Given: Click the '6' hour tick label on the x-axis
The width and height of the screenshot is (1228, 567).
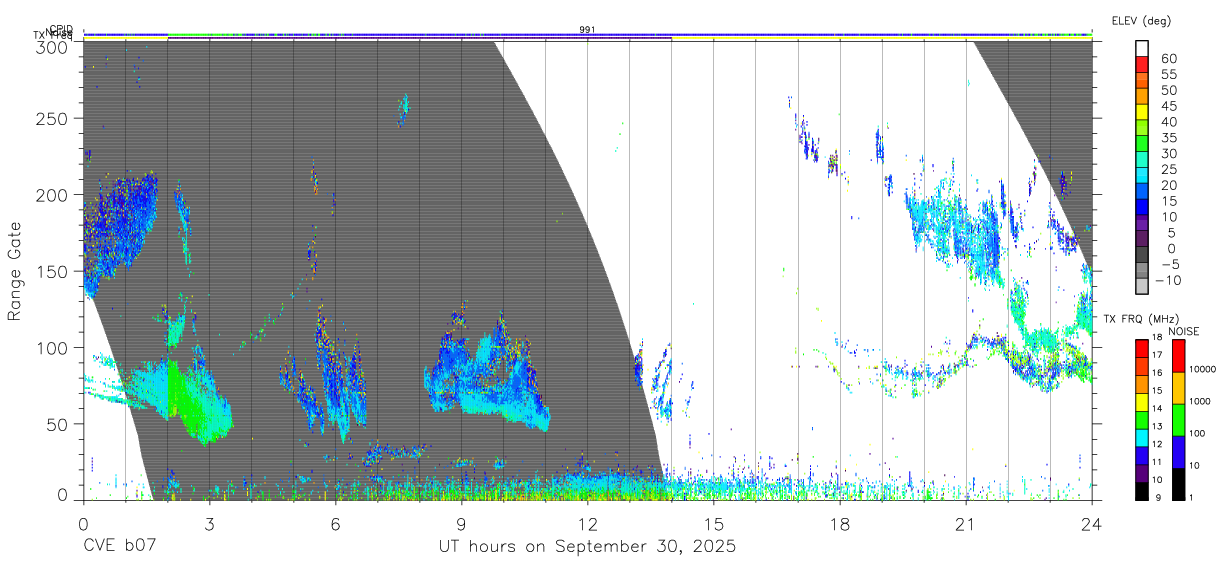Looking at the screenshot, I should coord(335,524).
